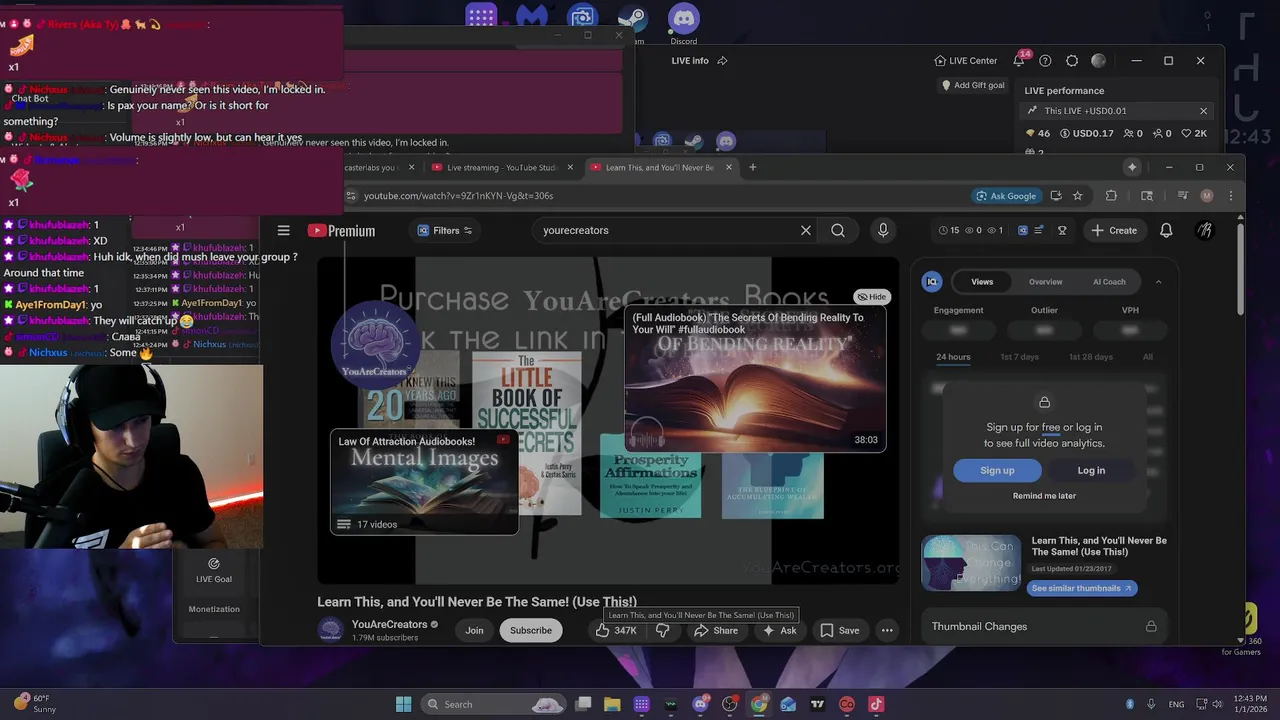Join the YouAreCreators channel membership
This screenshot has height=720, width=1280.
point(474,630)
